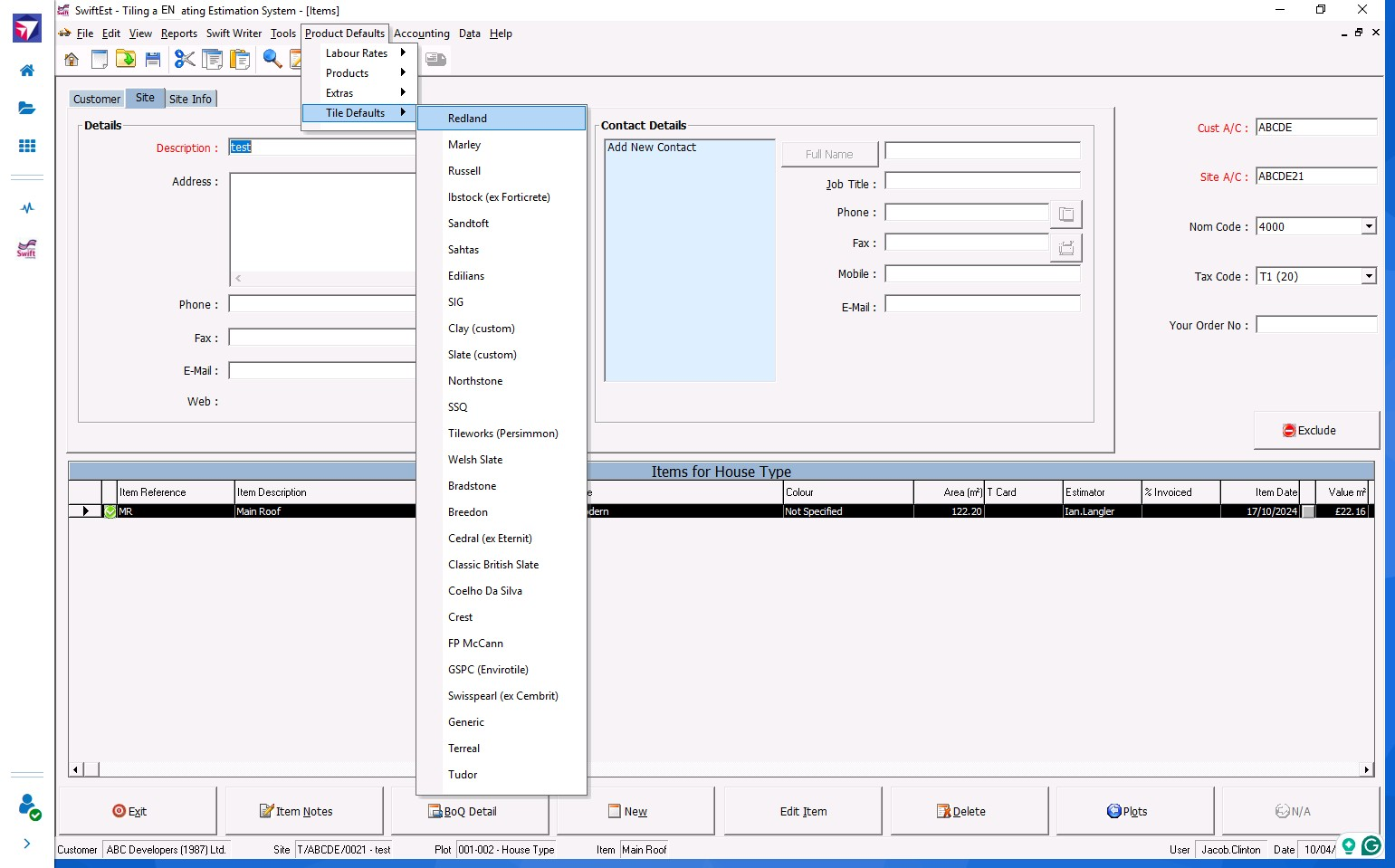Open the apps grid icon in left sidebar
This screenshot has width=1395, height=868.
tap(27, 146)
